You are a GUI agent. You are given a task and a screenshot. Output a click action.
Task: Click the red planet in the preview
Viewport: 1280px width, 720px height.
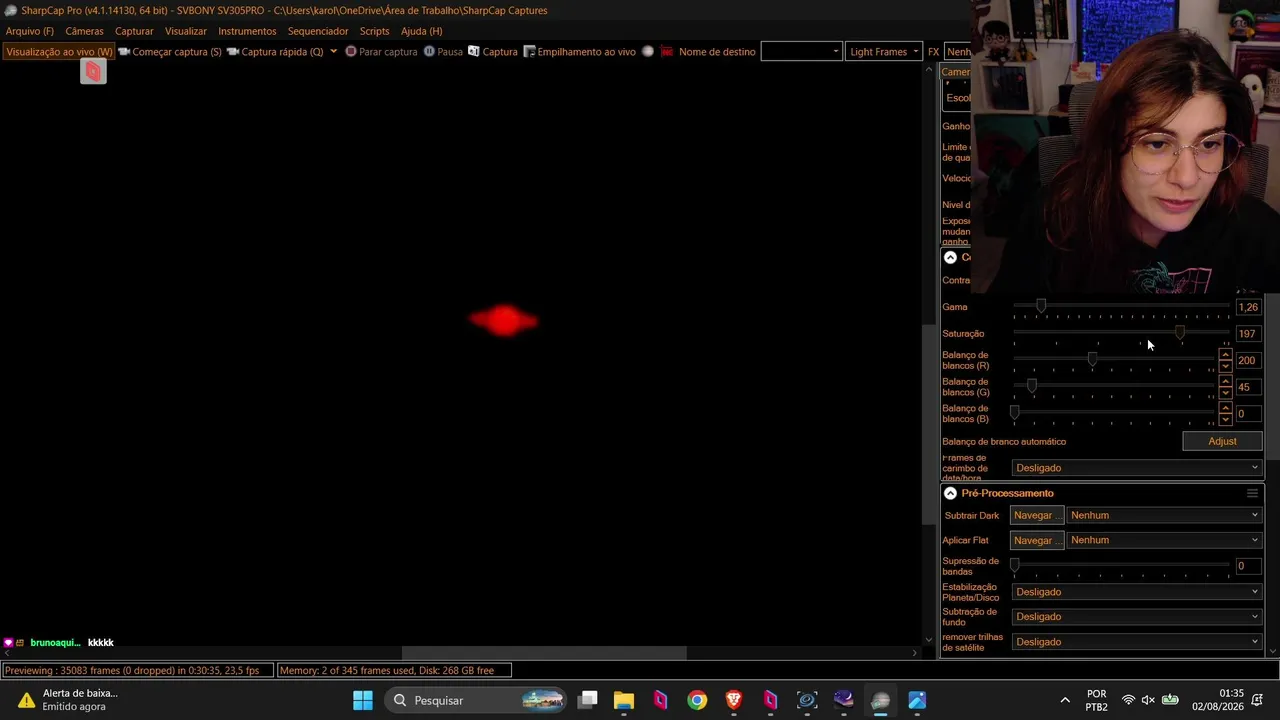[504, 321]
